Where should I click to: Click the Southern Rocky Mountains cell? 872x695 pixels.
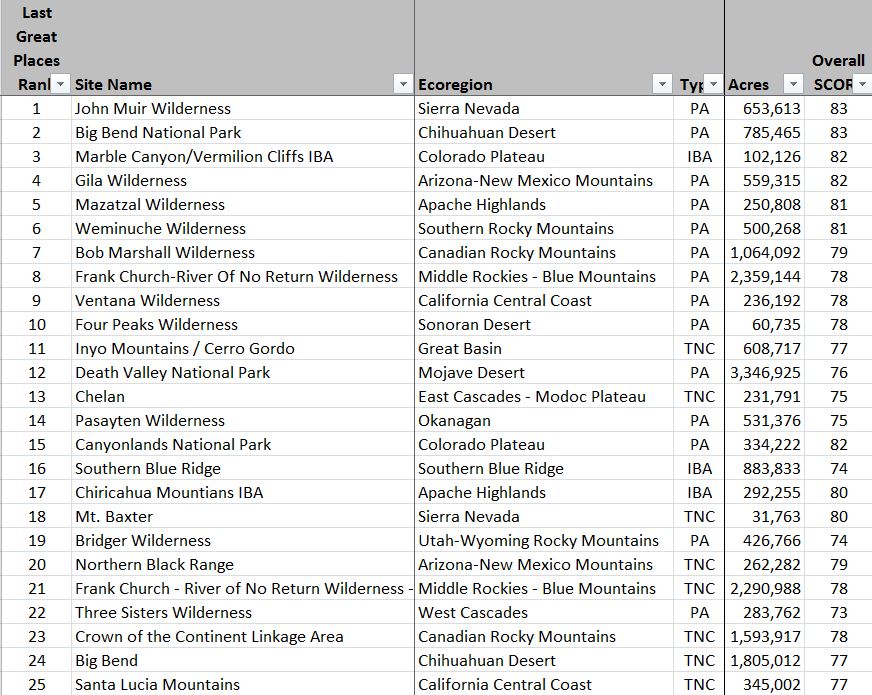[544, 229]
